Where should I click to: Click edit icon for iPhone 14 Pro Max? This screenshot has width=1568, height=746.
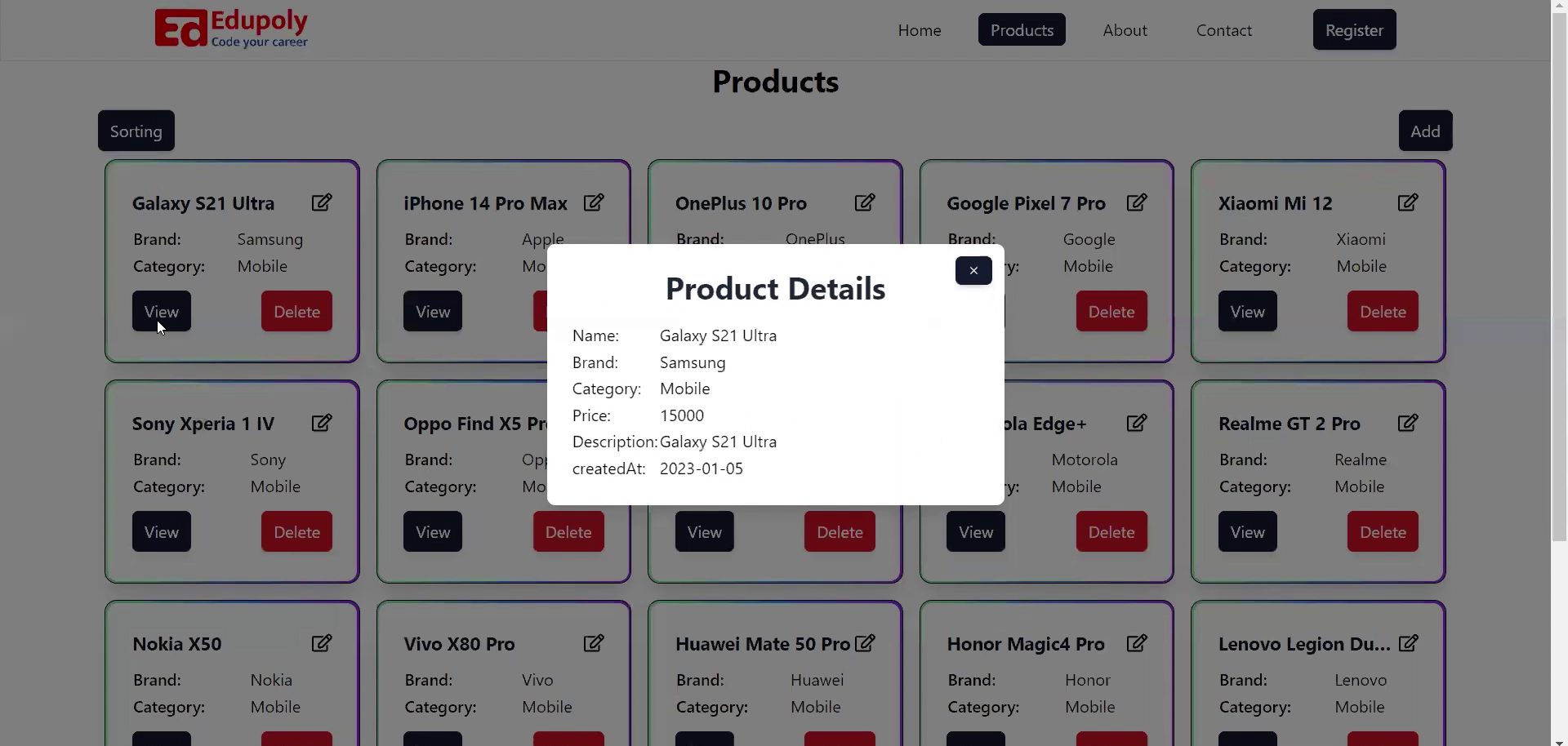pos(594,202)
